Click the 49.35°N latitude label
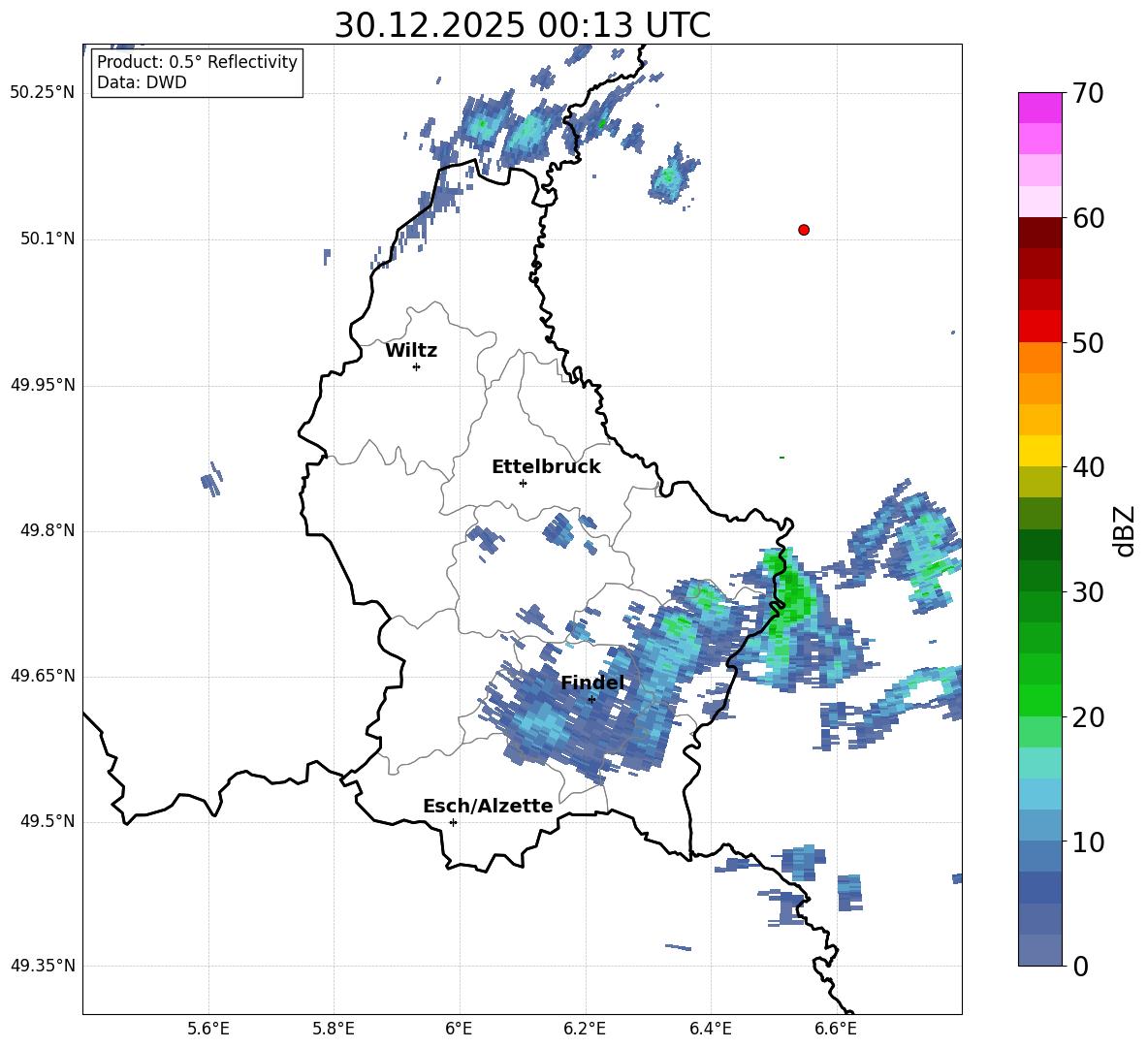This screenshot has height=1048, width=1148. pos(43,966)
